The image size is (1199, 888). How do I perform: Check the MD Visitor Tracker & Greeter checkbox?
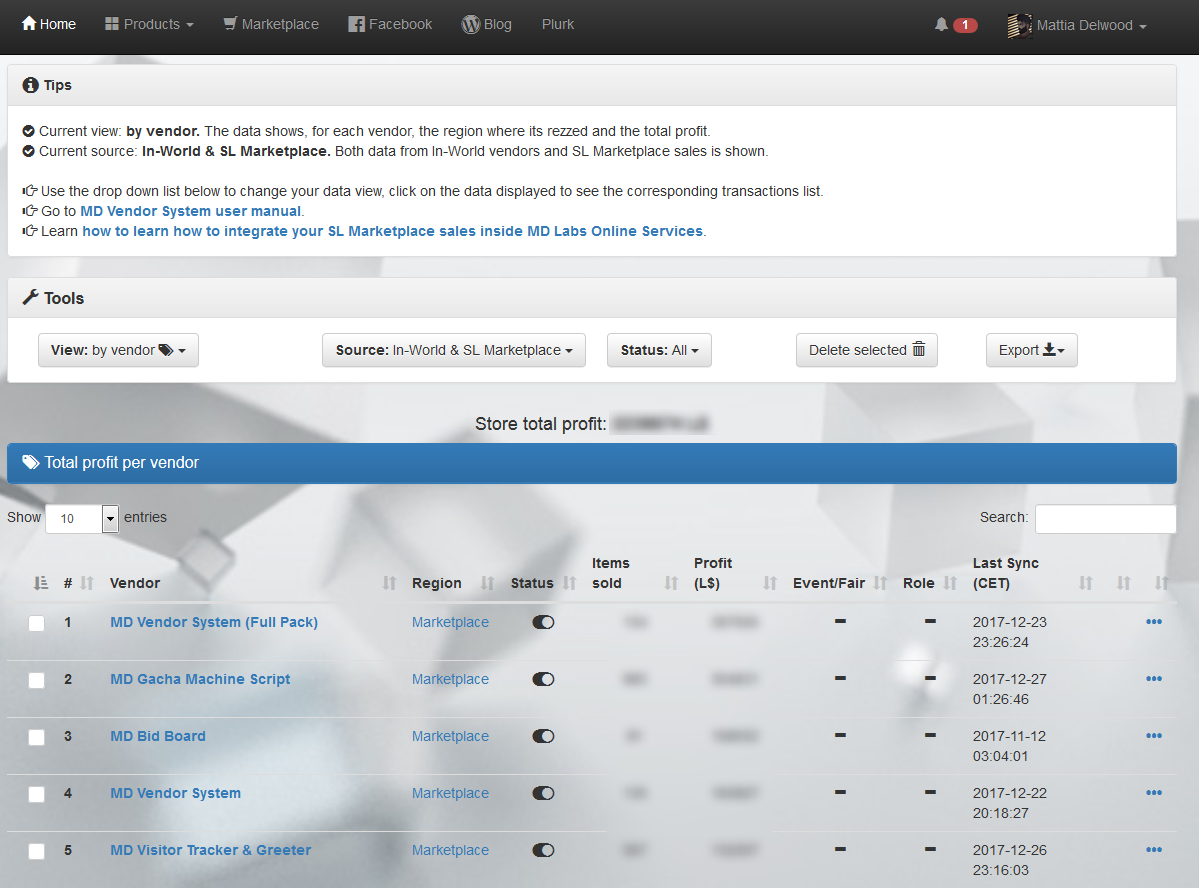[x=37, y=851]
